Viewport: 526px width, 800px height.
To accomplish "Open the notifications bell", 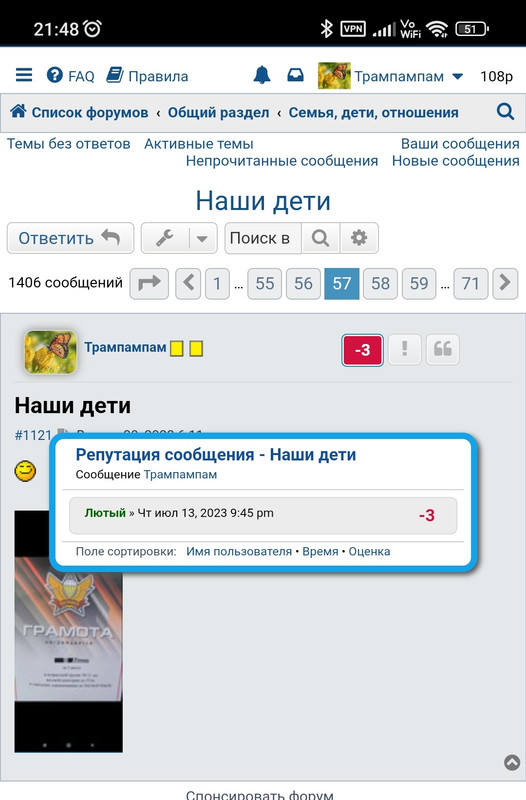I will click(262, 76).
